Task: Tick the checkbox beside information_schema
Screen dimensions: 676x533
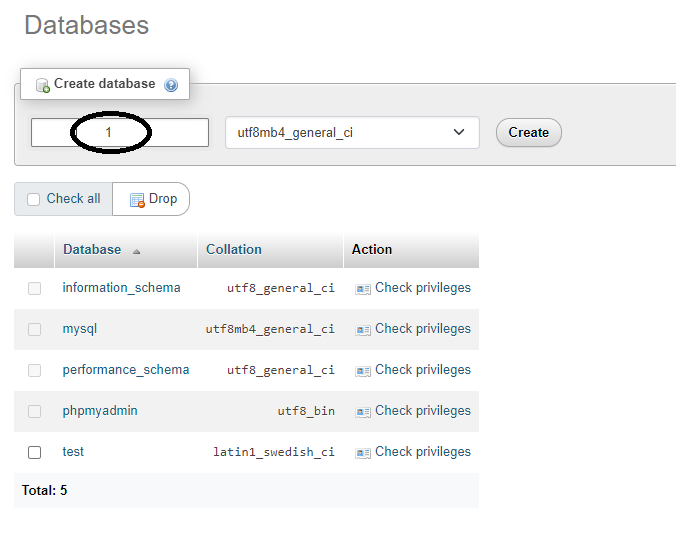Action: pos(34,288)
